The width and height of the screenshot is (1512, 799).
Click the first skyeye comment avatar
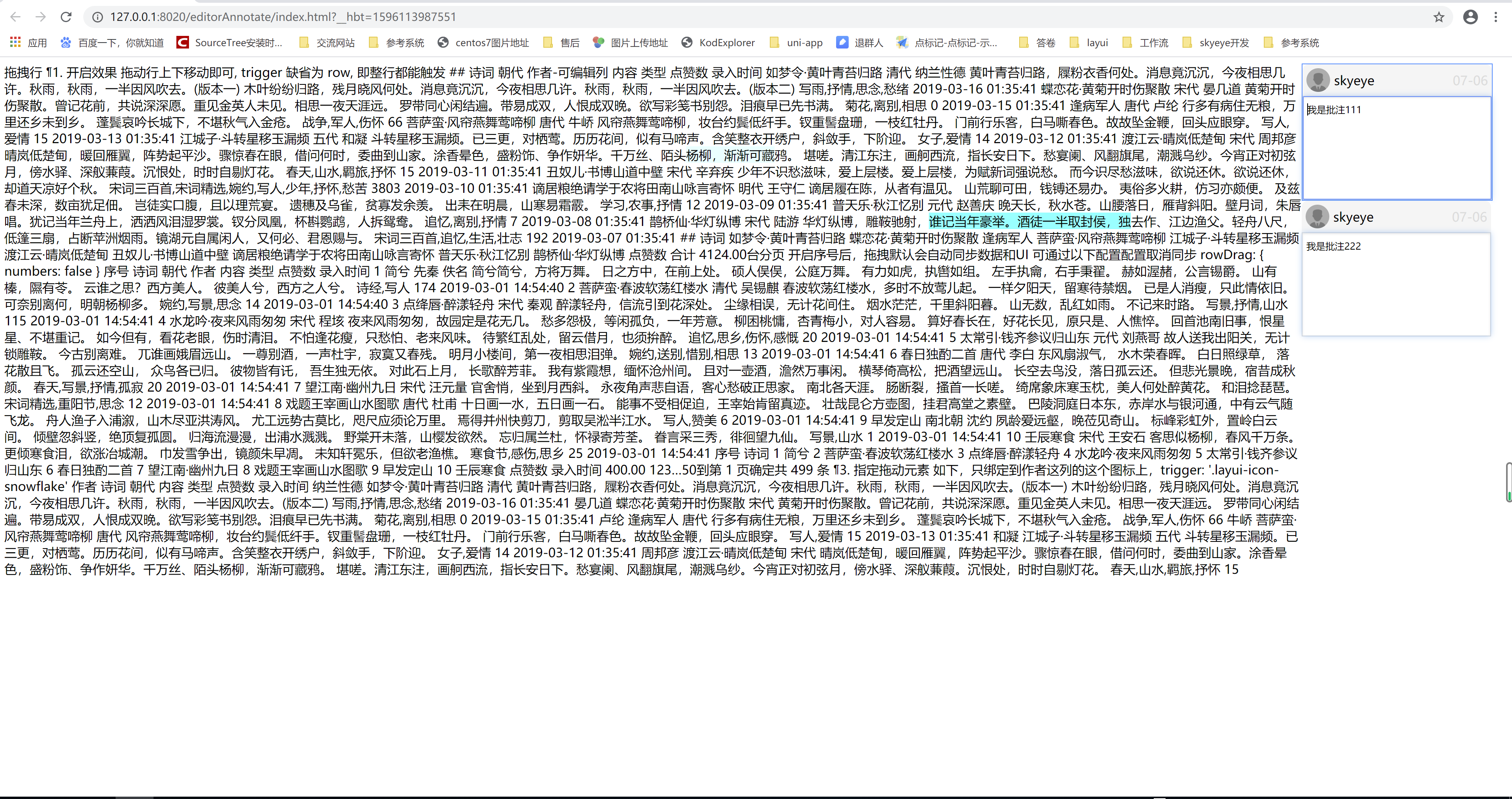pyautogui.click(x=1318, y=80)
